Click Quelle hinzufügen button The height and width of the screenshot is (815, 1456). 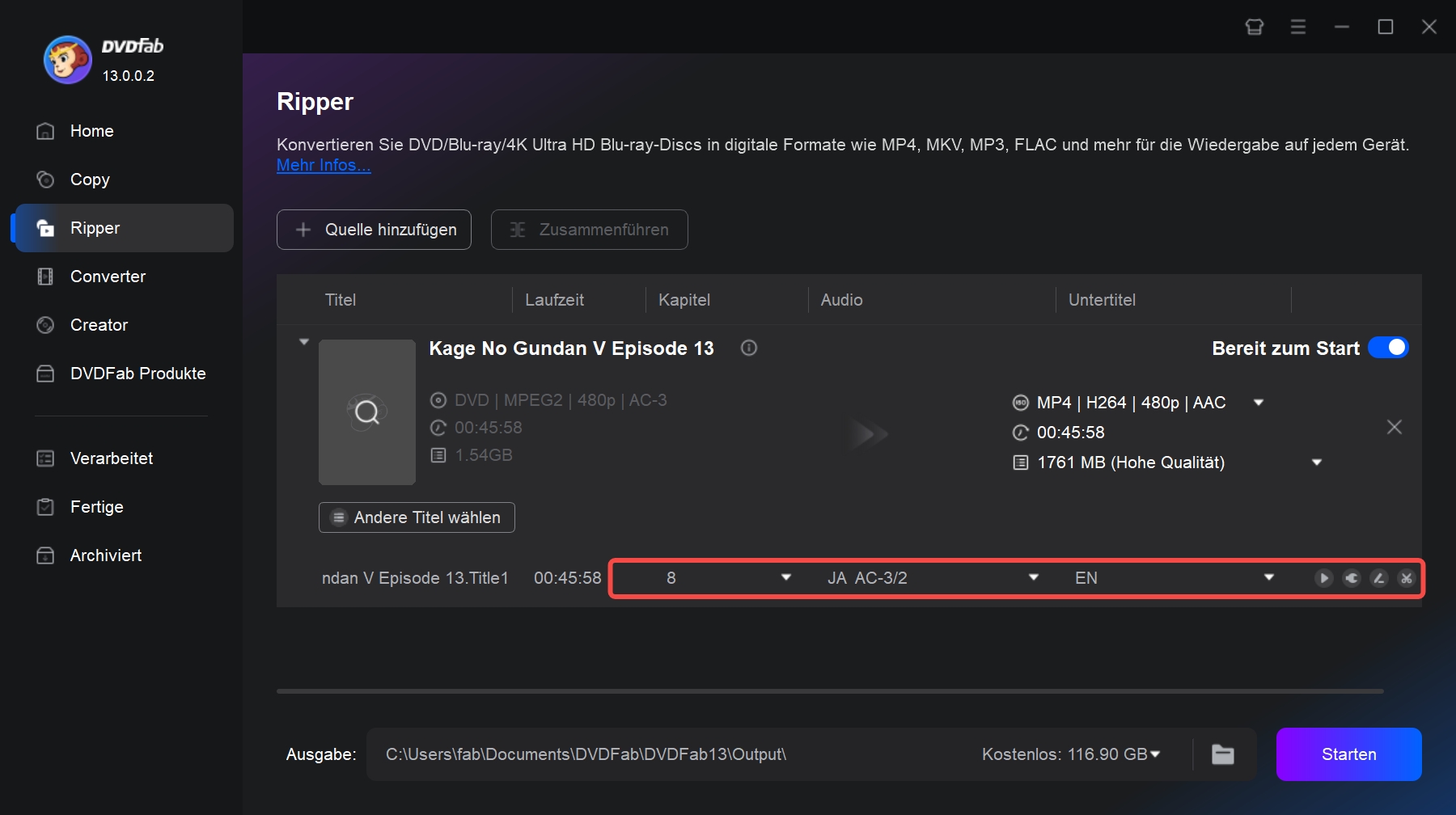(374, 230)
